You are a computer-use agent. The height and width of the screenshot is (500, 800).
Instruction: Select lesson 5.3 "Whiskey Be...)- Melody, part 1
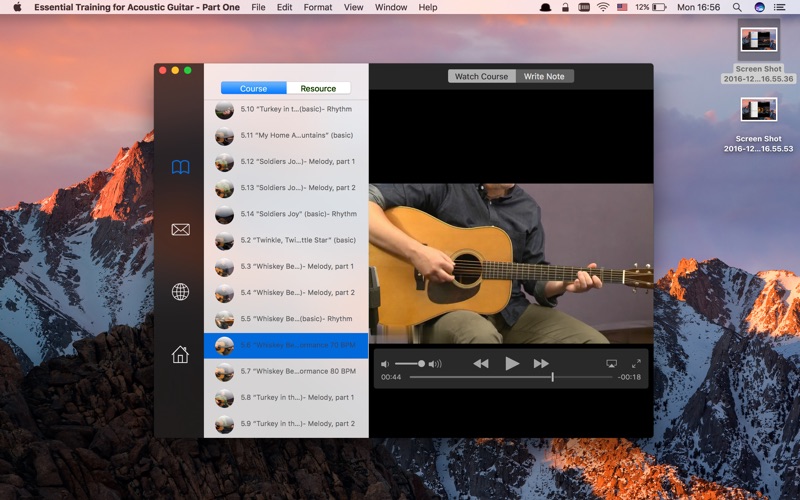(x=286, y=267)
